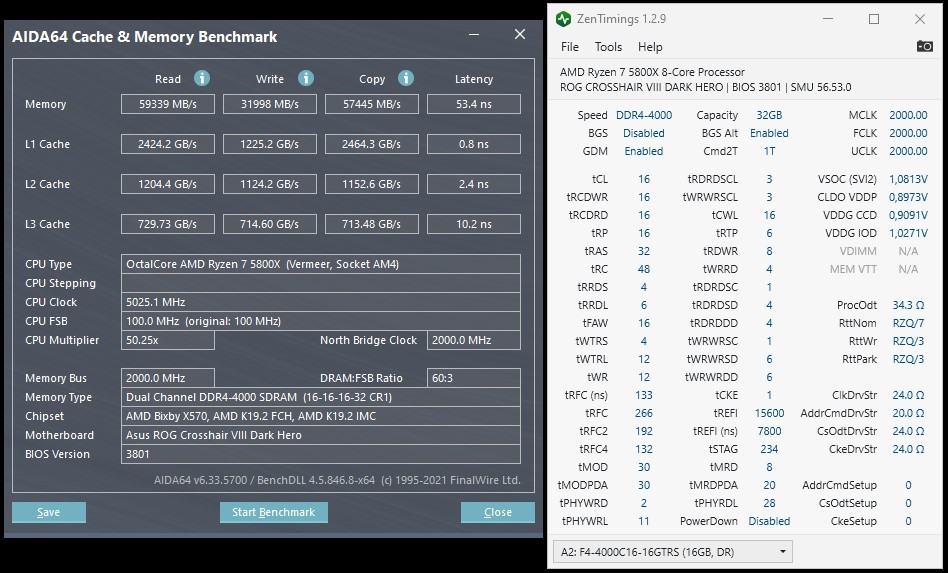Click the Save button in AIDA64
Viewport: 948px width, 573px height.
tap(48, 512)
